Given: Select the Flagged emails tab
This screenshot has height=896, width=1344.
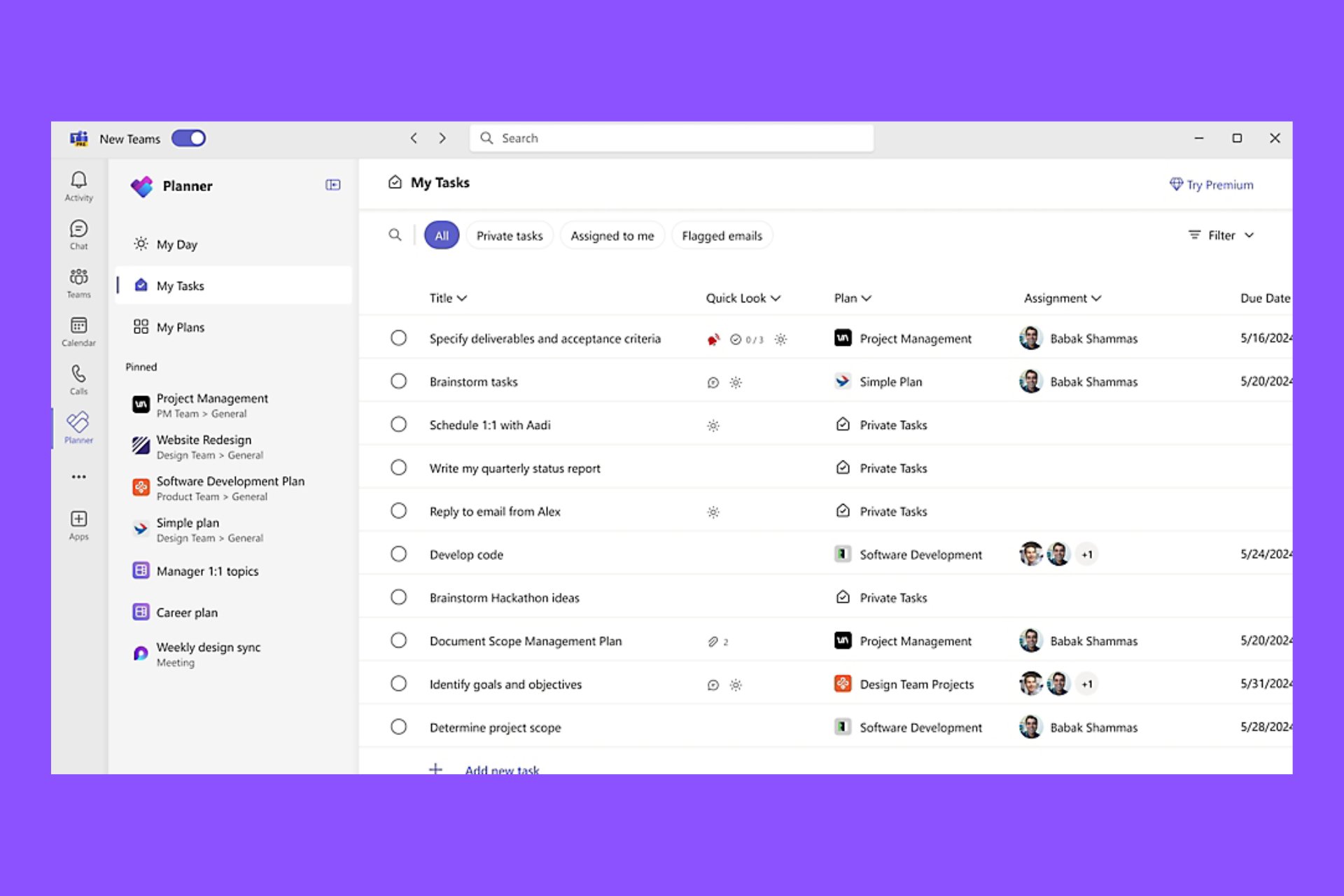Looking at the screenshot, I should click(721, 235).
